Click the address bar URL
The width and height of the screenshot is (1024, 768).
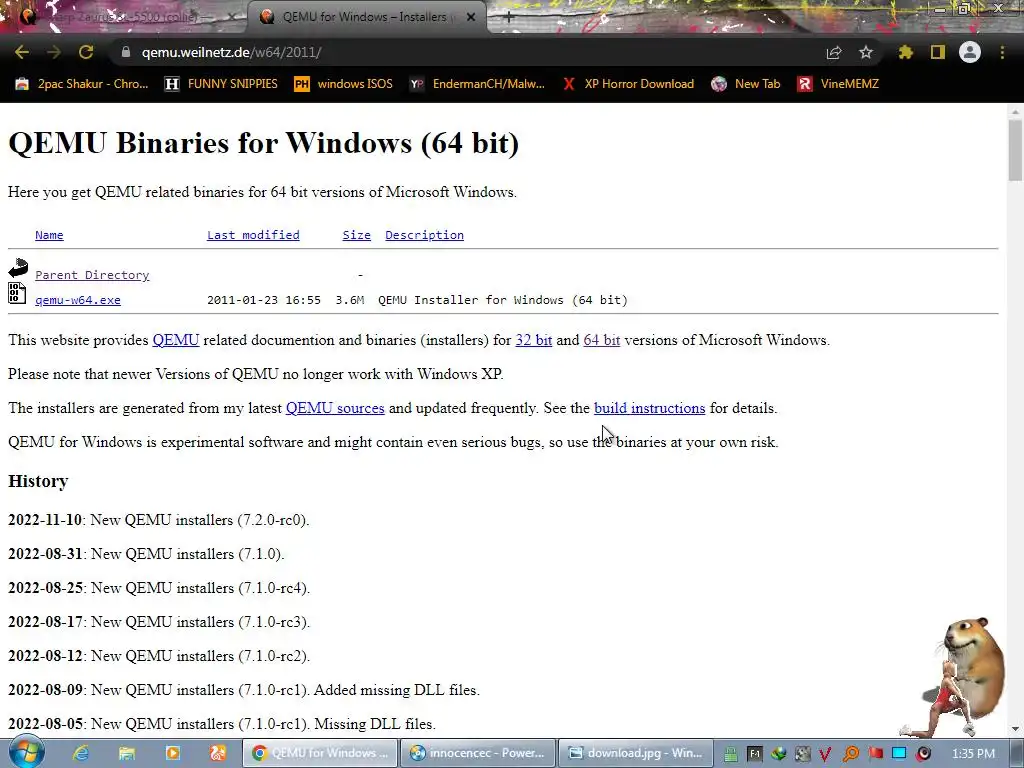click(x=231, y=52)
